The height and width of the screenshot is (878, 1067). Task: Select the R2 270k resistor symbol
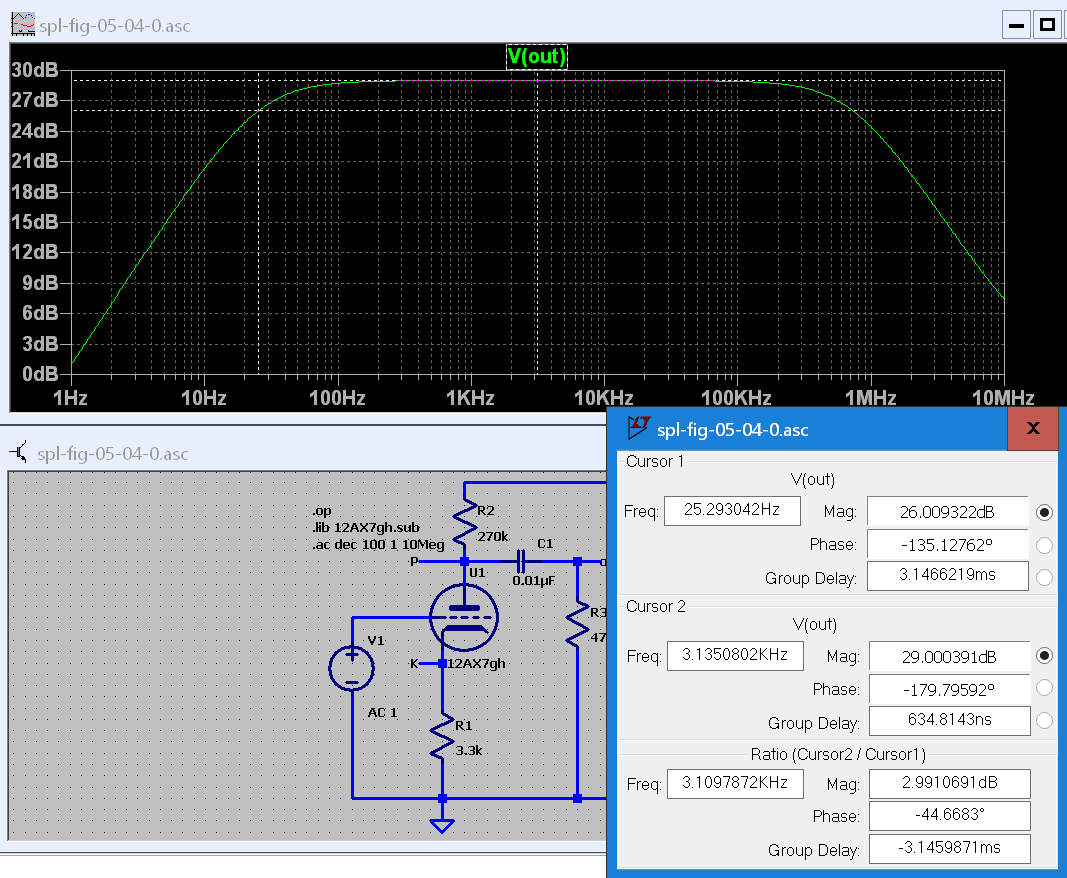(x=464, y=522)
